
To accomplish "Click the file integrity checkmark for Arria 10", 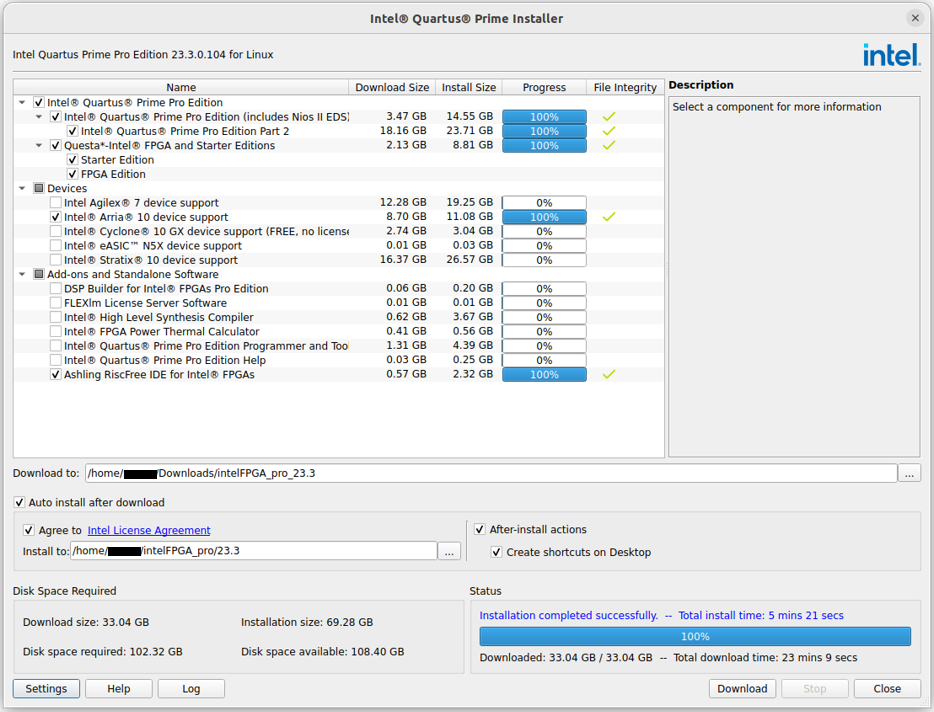I will 608,217.
